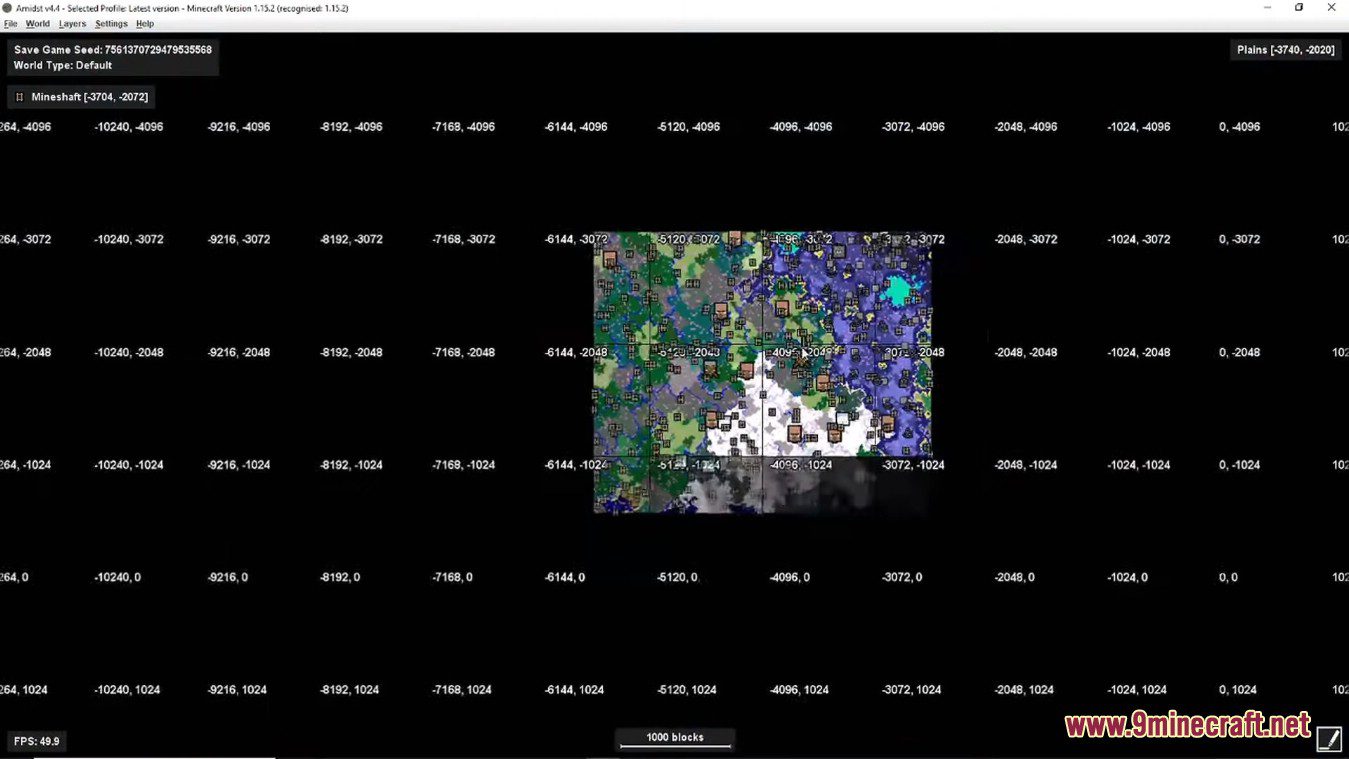
Task: Click grid label -10240, -4096
Action: click(129, 127)
